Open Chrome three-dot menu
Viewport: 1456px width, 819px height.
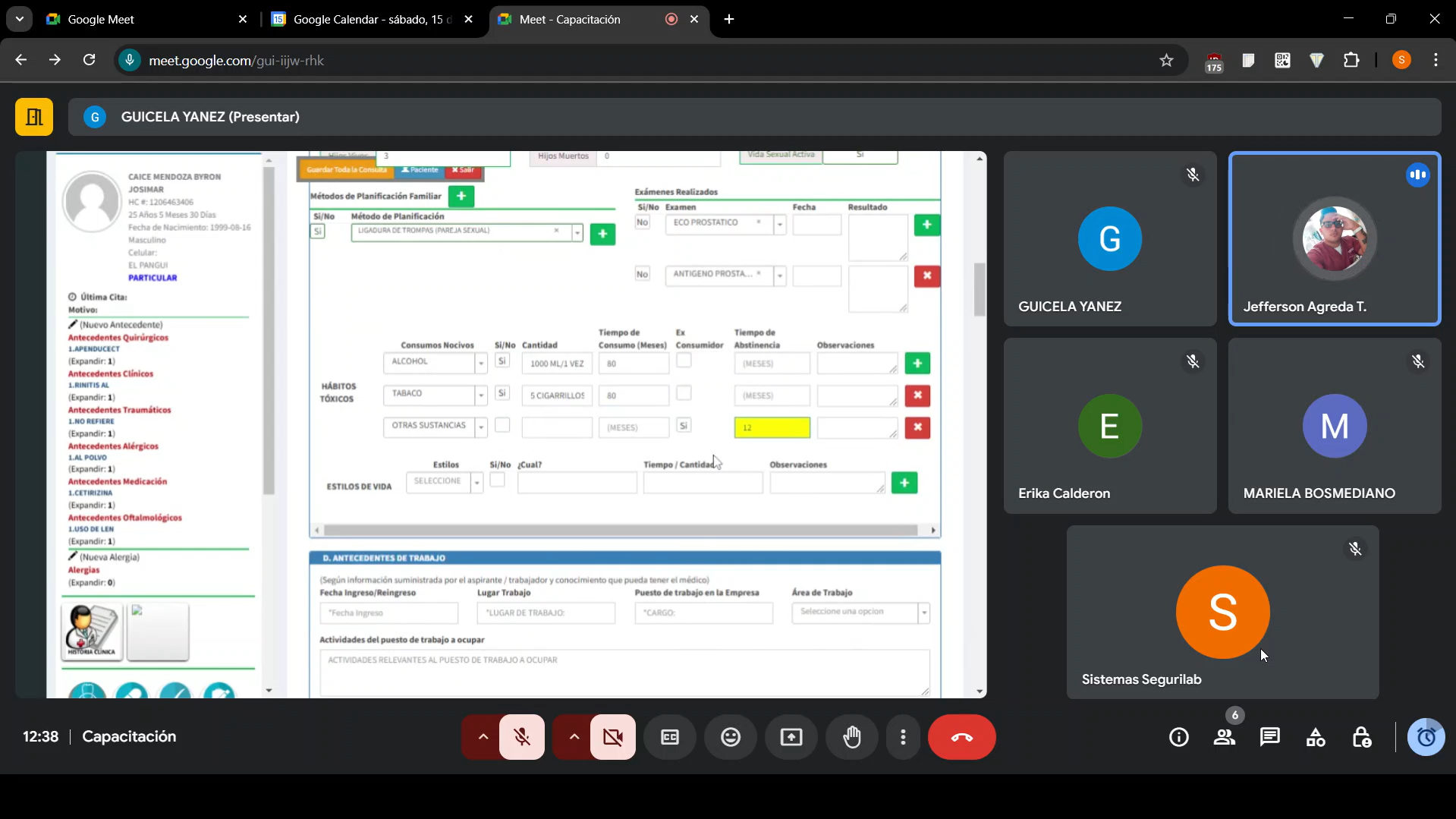pyautogui.click(x=1436, y=60)
